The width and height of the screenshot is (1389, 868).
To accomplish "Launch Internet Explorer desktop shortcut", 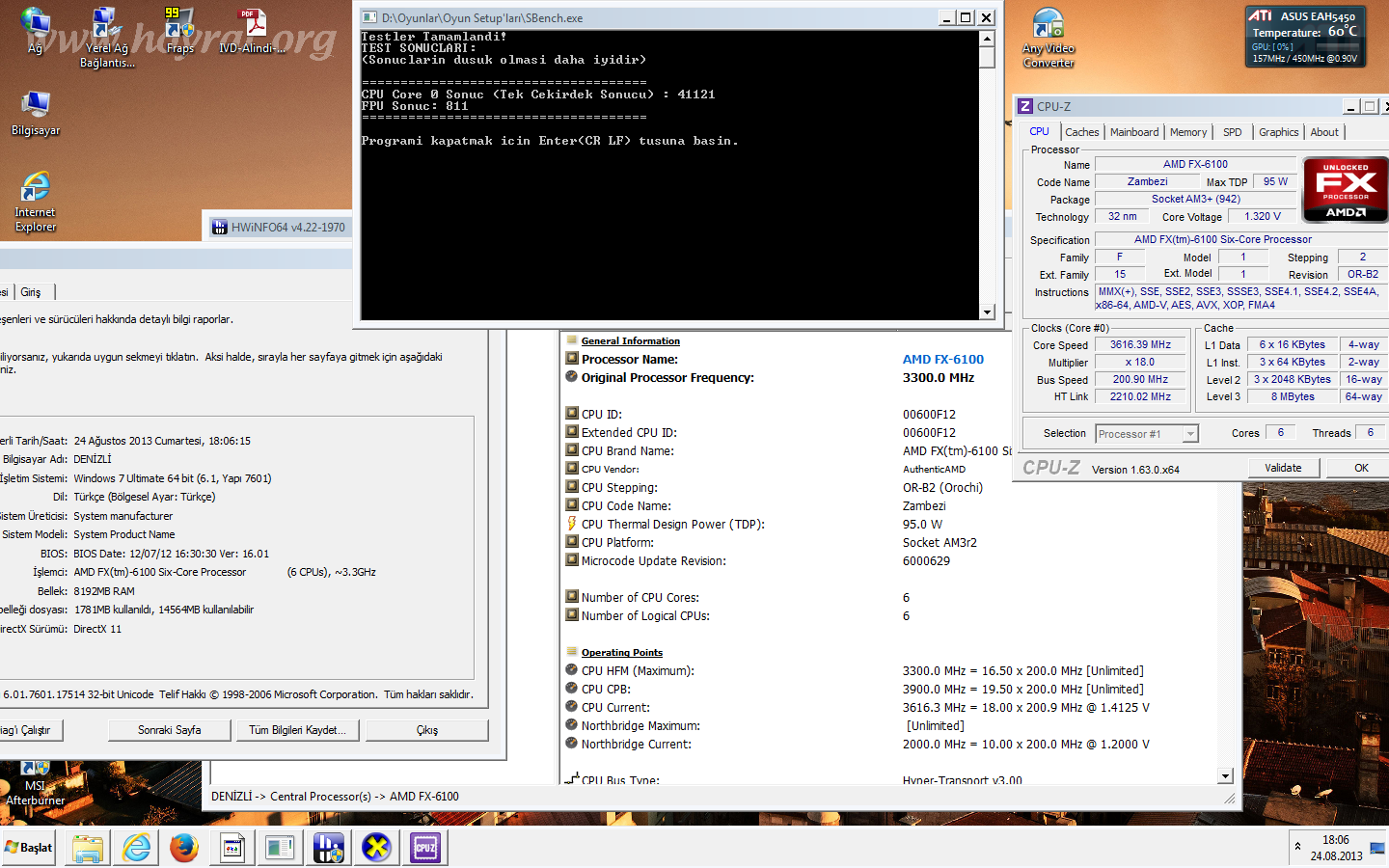I will [36, 203].
